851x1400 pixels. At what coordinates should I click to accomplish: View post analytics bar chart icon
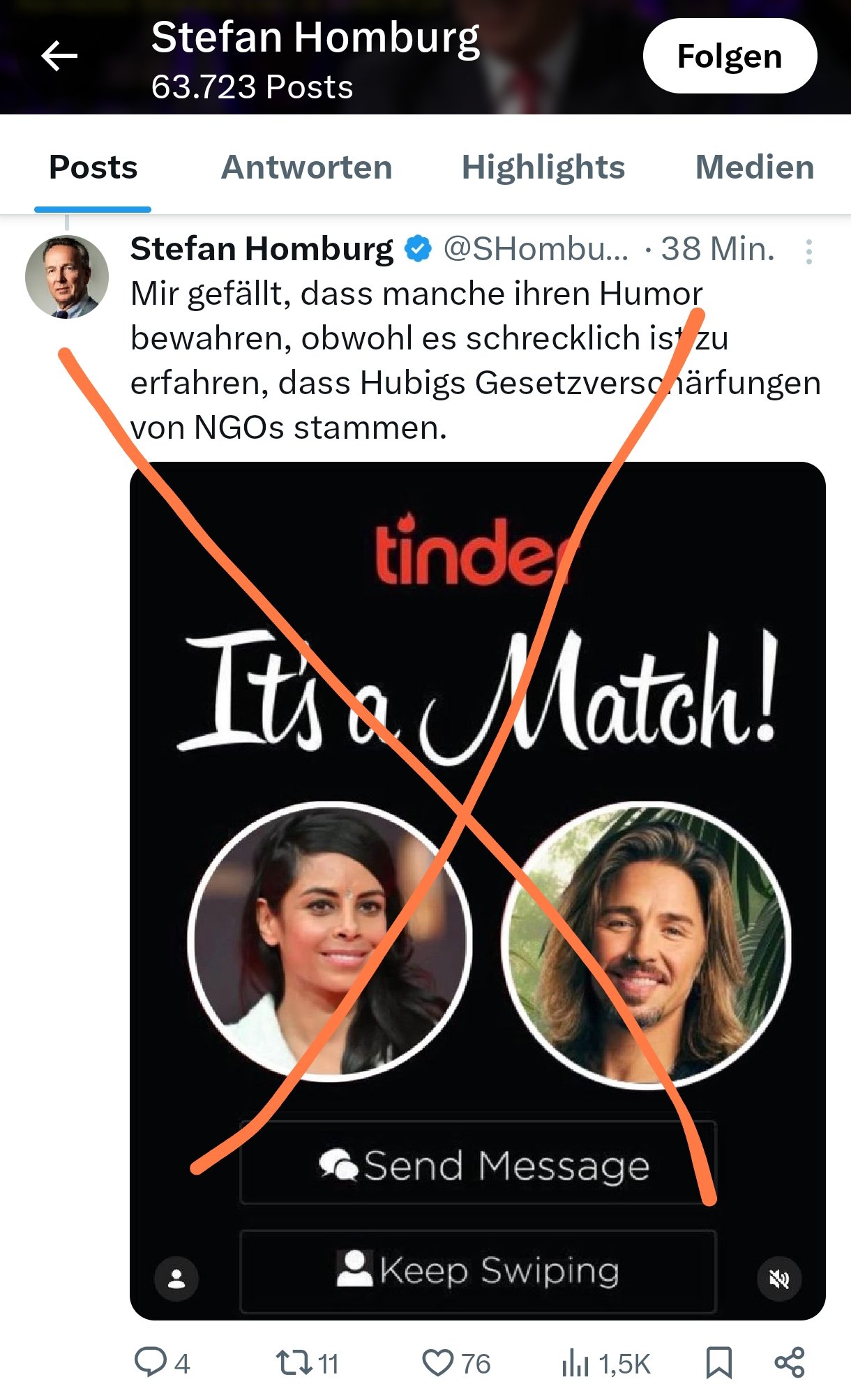(575, 1362)
